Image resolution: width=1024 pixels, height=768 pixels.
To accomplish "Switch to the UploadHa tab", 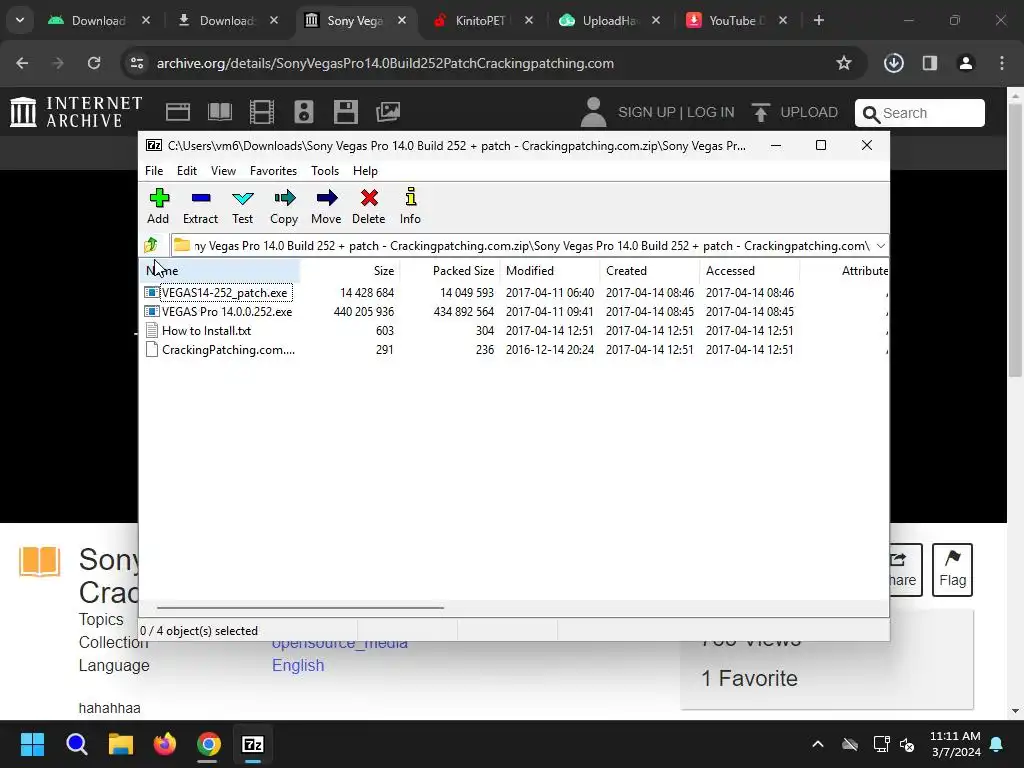I will click(609, 20).
